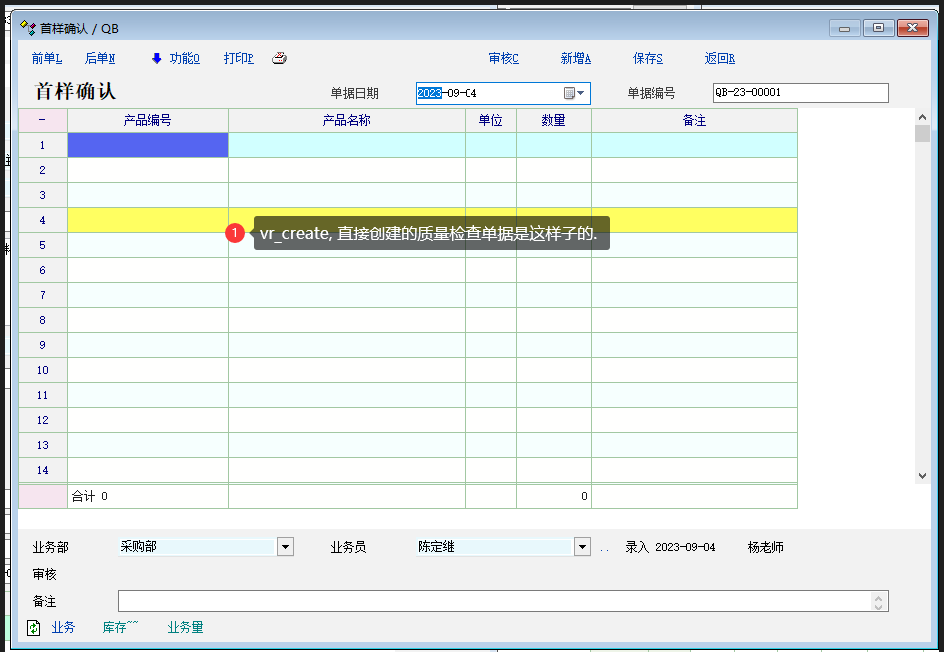Click the '–' grid corner header cell
The image size is (944, 652).
tap(42, 120)
